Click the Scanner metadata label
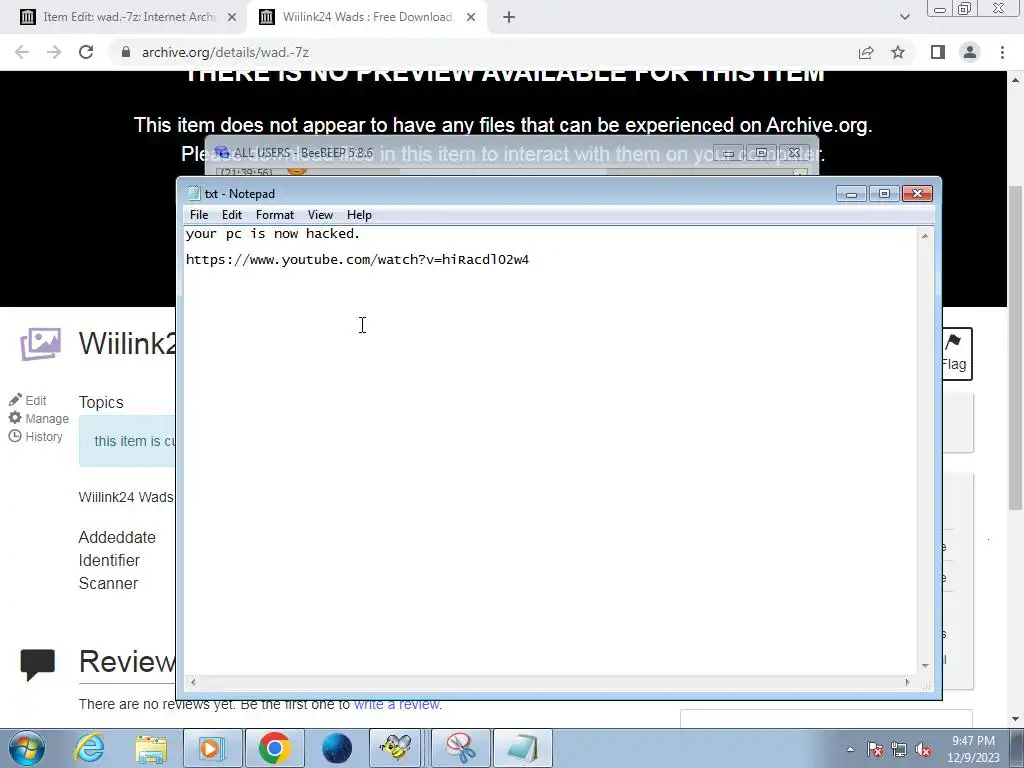Viewport: 1024px width, 768px height. coord(108,583)
